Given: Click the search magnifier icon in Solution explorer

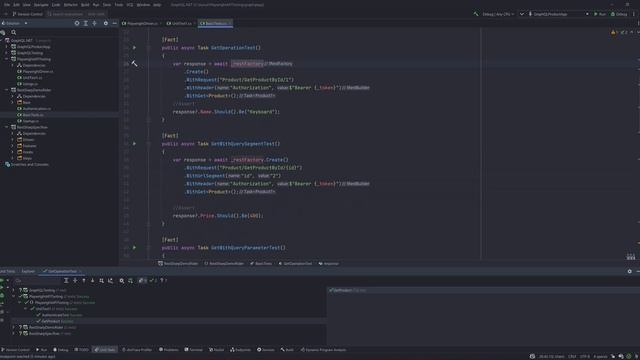Looking at the screenshot, I should [x=14, y=32].
